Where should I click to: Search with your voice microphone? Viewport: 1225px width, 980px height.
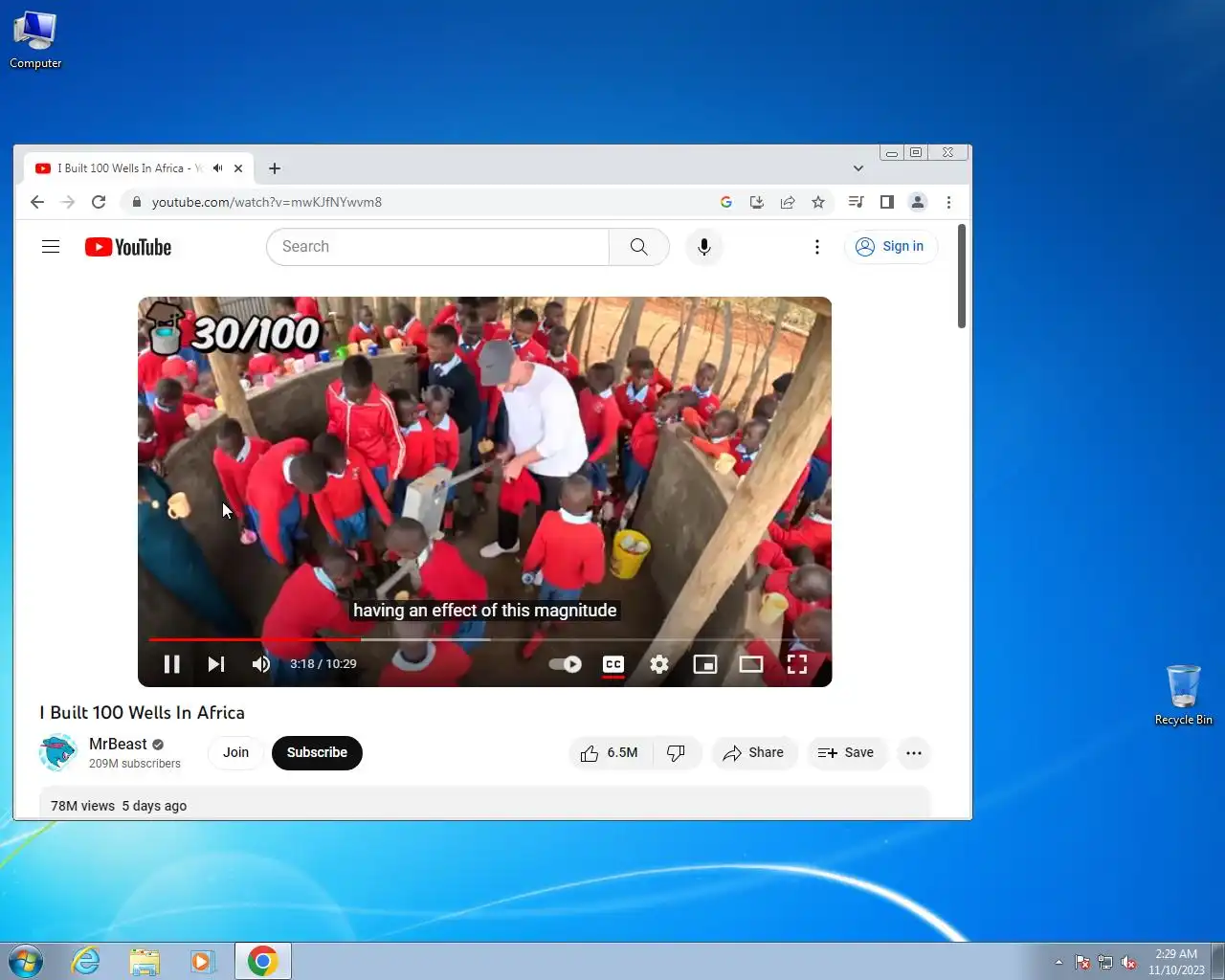click(x=704, y=247)
